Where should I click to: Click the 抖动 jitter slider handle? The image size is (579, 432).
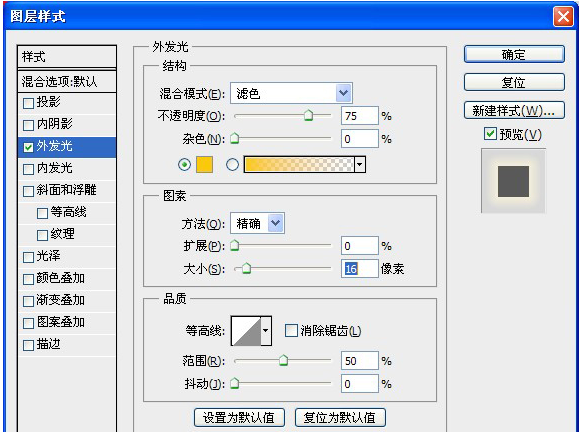[x=234, y=383]
